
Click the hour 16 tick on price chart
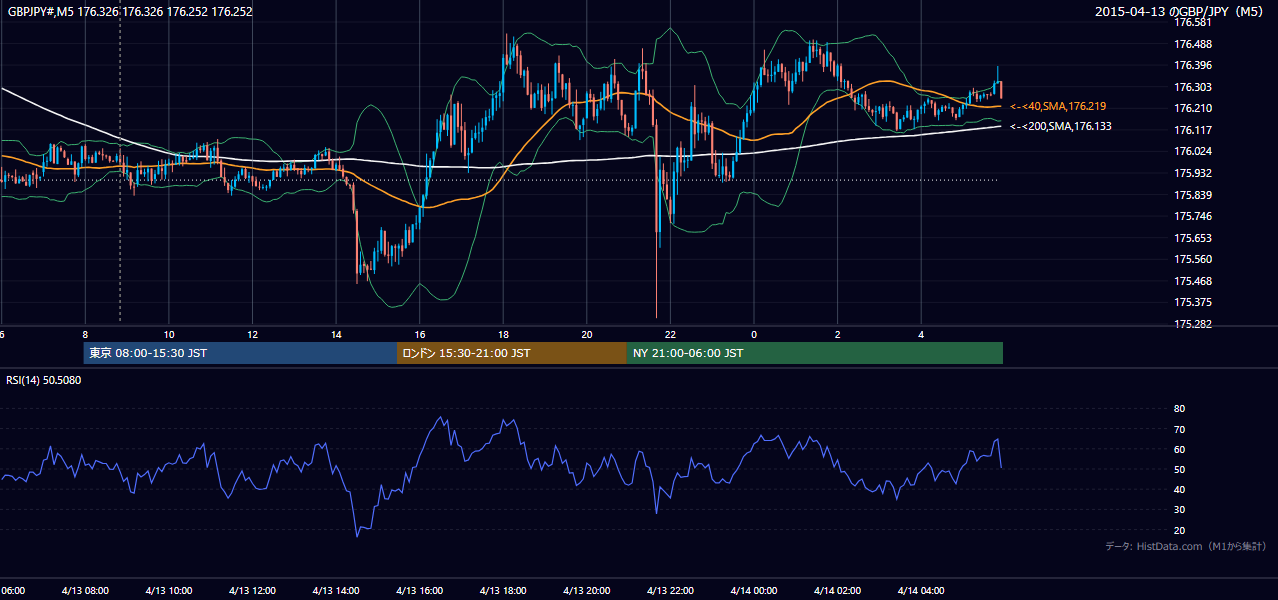(x=420, y=334)
